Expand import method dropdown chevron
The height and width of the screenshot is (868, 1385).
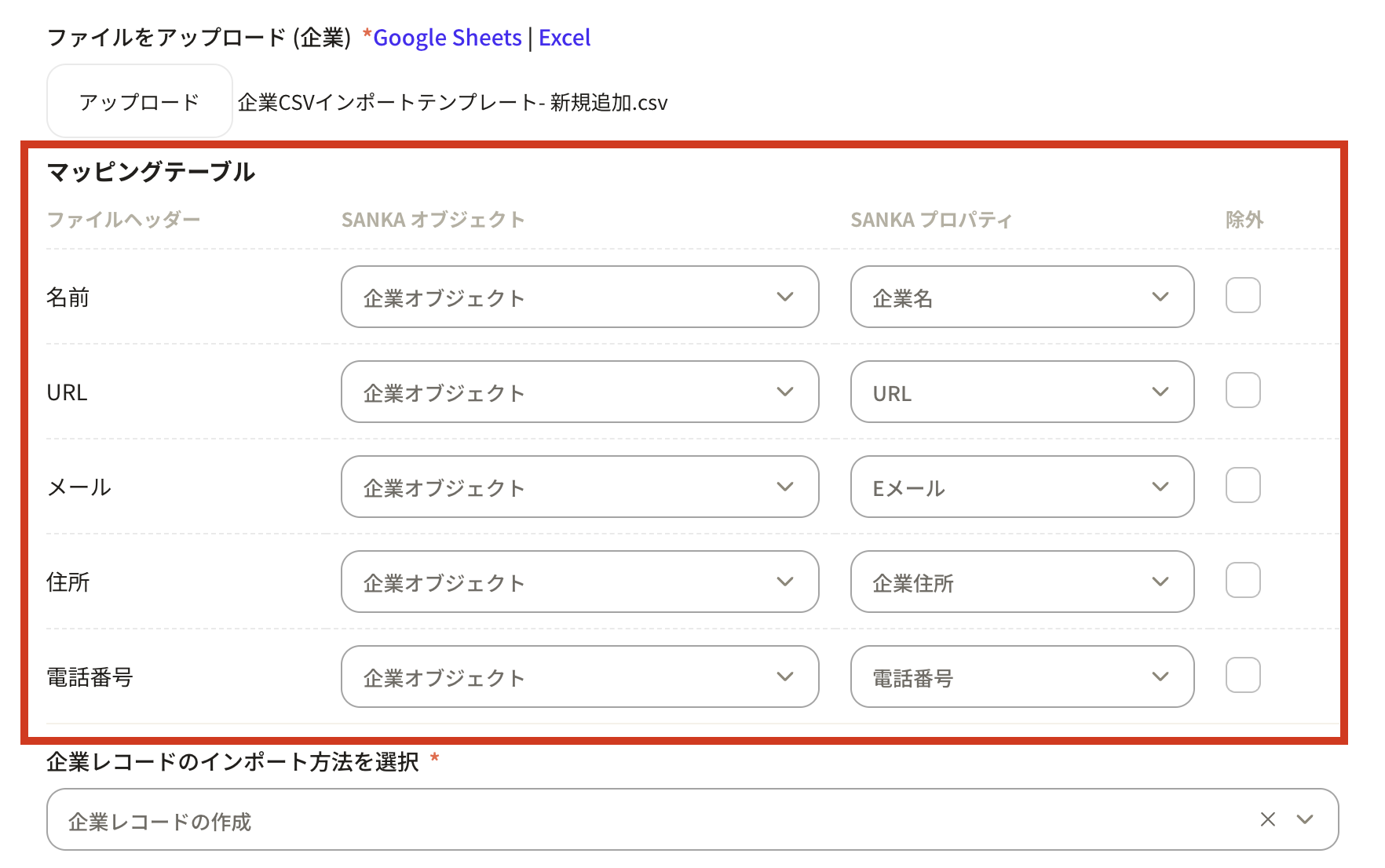tap(1305, 819)
